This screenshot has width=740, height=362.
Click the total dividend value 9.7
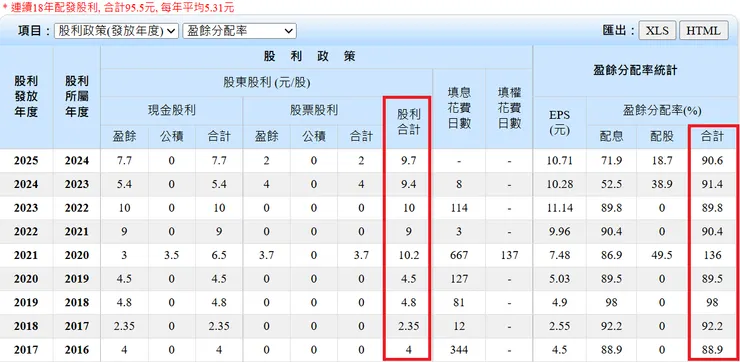[409, 161]
